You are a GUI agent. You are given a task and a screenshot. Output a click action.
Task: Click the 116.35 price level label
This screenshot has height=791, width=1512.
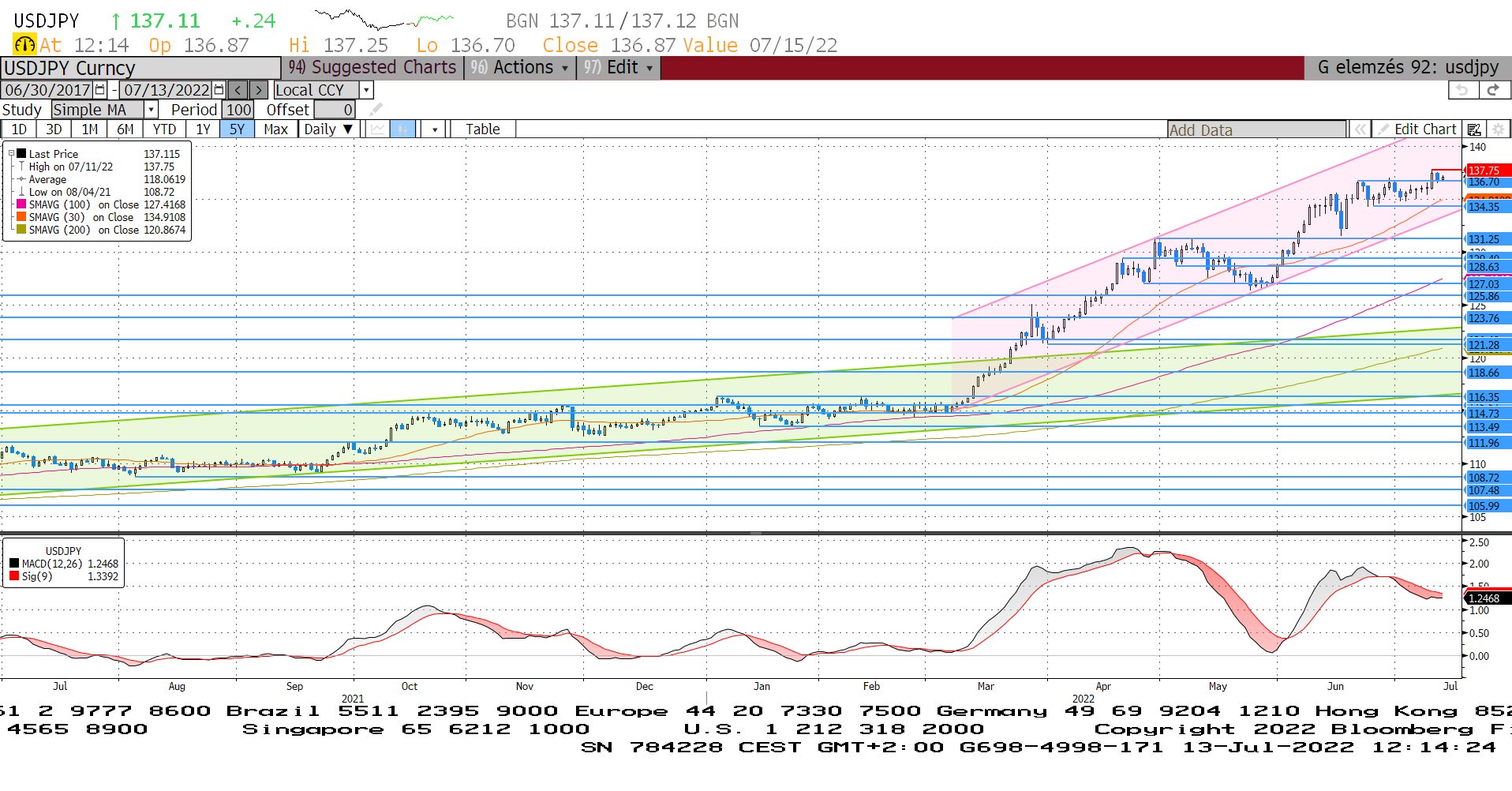coord(1488,397)
